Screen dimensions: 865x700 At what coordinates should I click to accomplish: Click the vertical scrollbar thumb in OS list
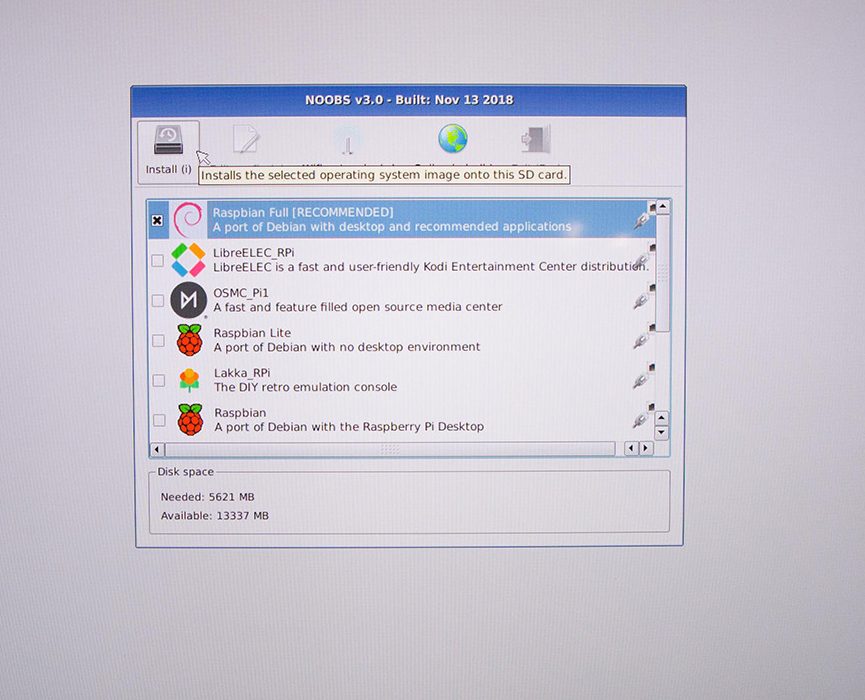pos(663,274)
